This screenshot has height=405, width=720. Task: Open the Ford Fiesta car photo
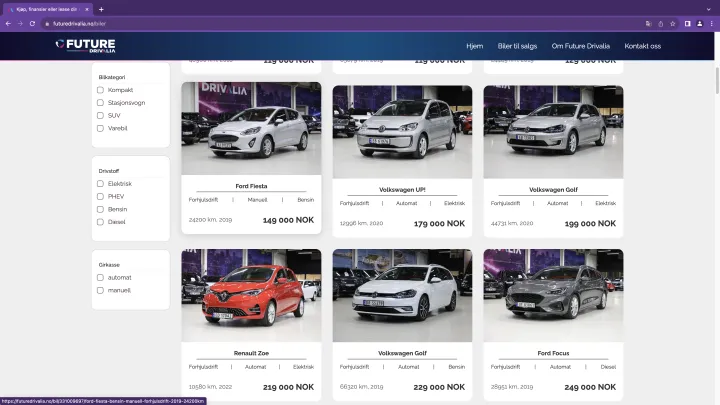tap(251, 129)
